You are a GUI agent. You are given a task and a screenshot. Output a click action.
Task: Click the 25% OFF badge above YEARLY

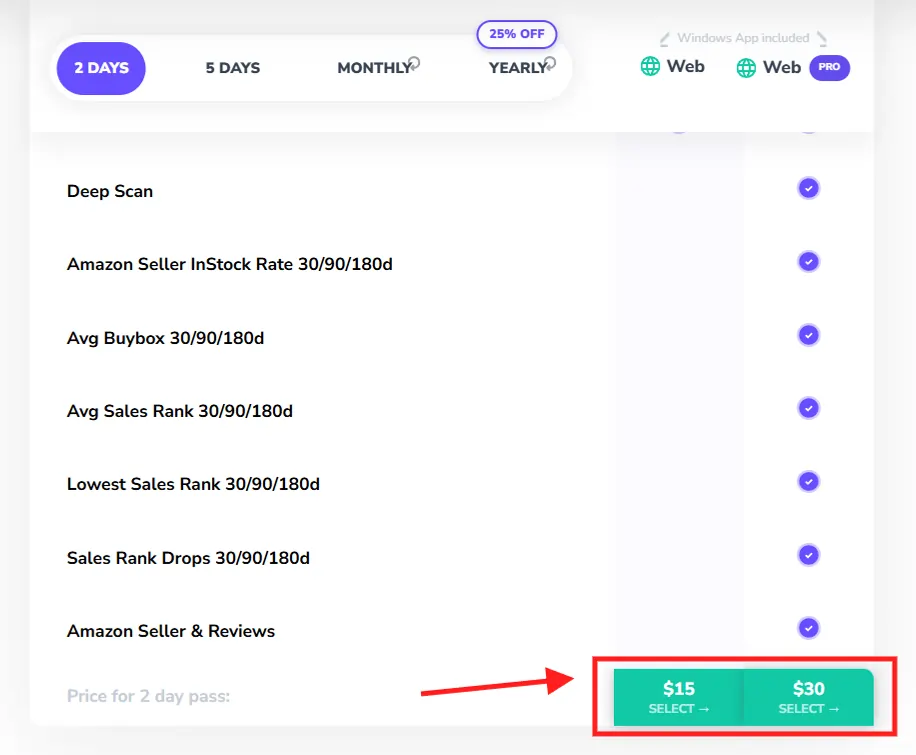click(516, 34)
